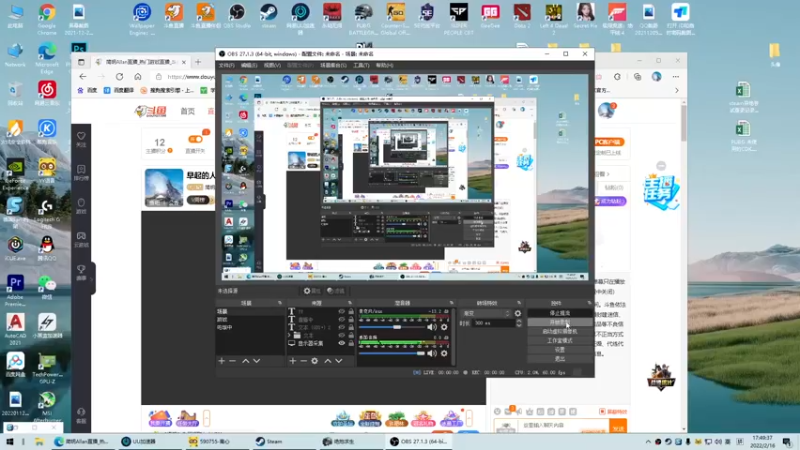Open 桌面音频 audio settings gear
Viewport: 800px width, 450px height.
coord(444,353)
